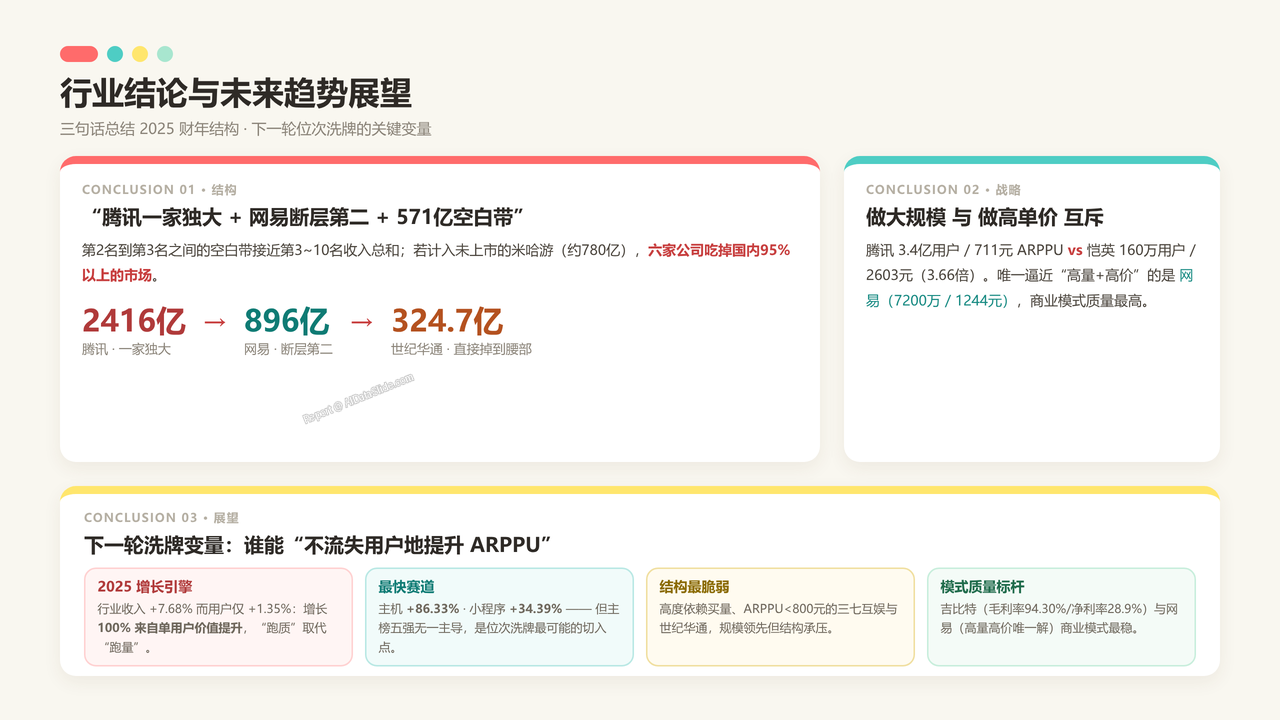The image size is (1280, 720).
Task: Click the arrow between 2416亿 and 896亿
Action: (215, 321)
